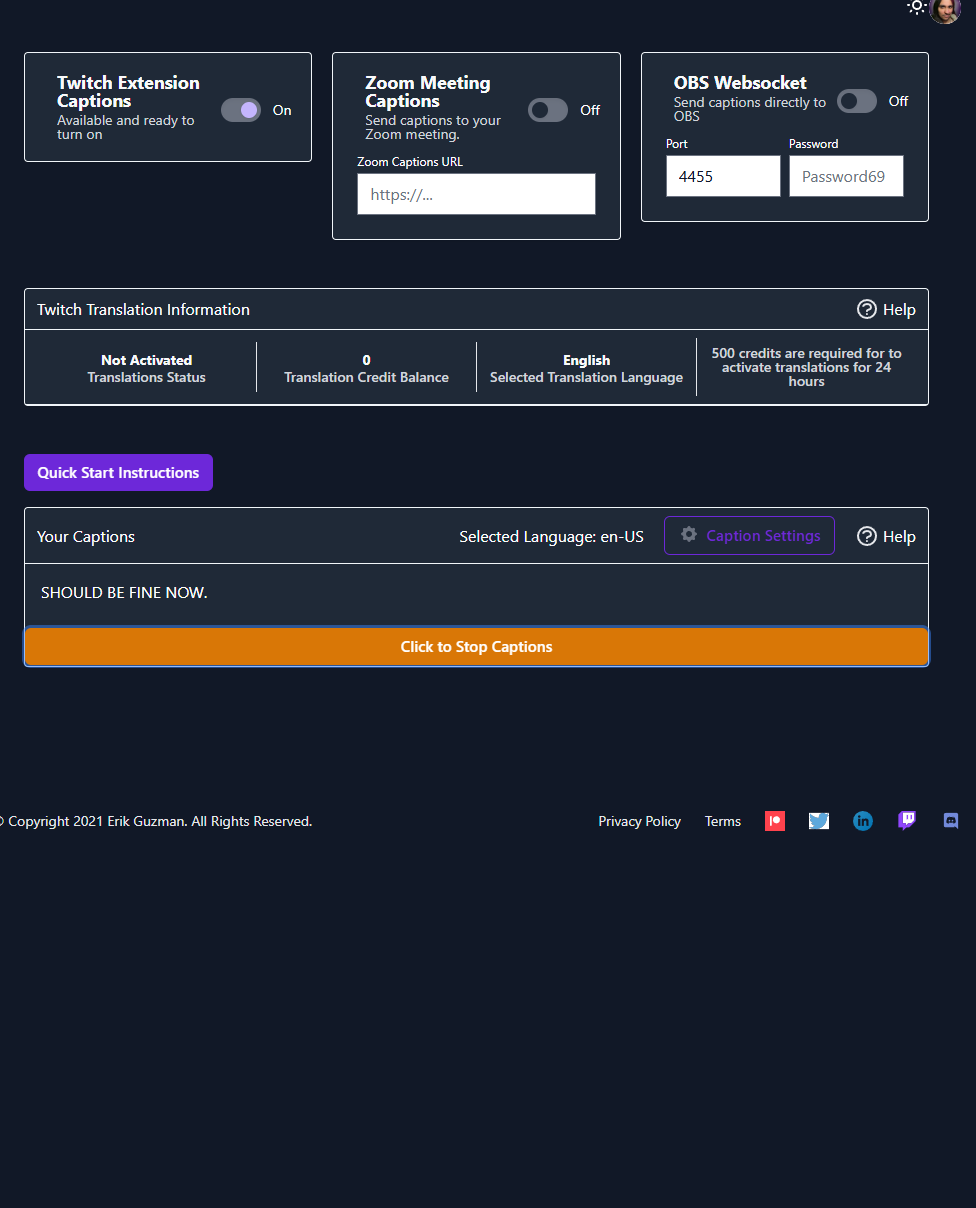
Task: Open the Privacy Policy link
Action: 639,821
